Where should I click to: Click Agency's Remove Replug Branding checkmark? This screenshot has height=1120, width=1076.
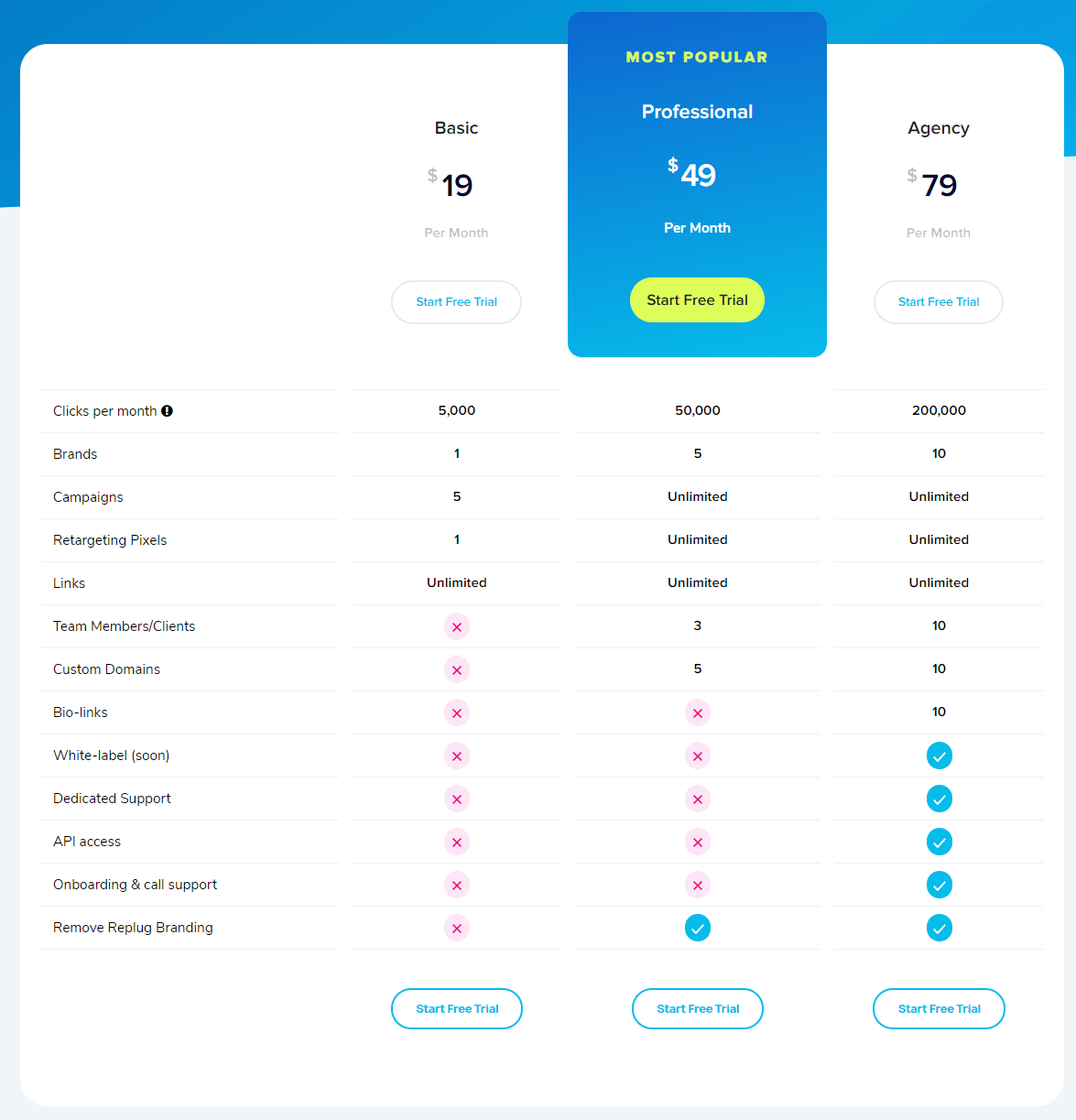pos(939,928)
